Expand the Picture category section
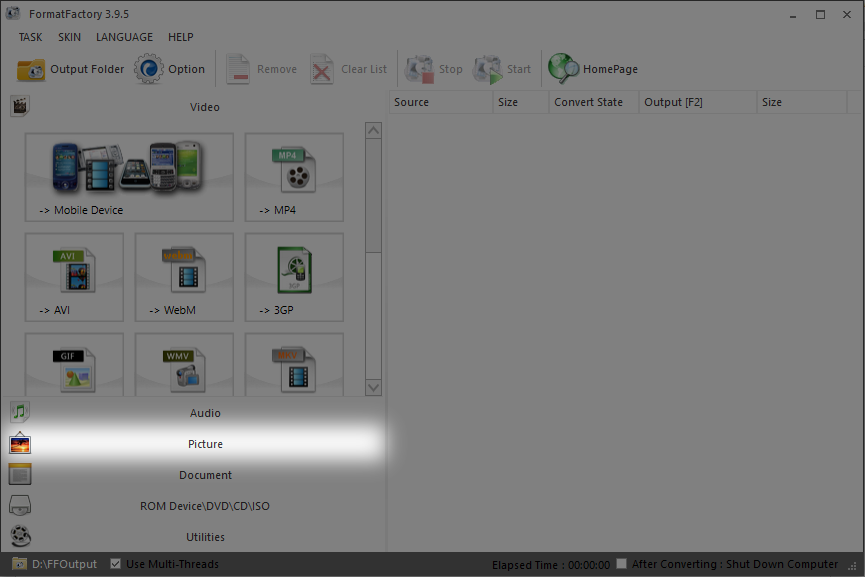Screen dimensions: 865x577 205,444
